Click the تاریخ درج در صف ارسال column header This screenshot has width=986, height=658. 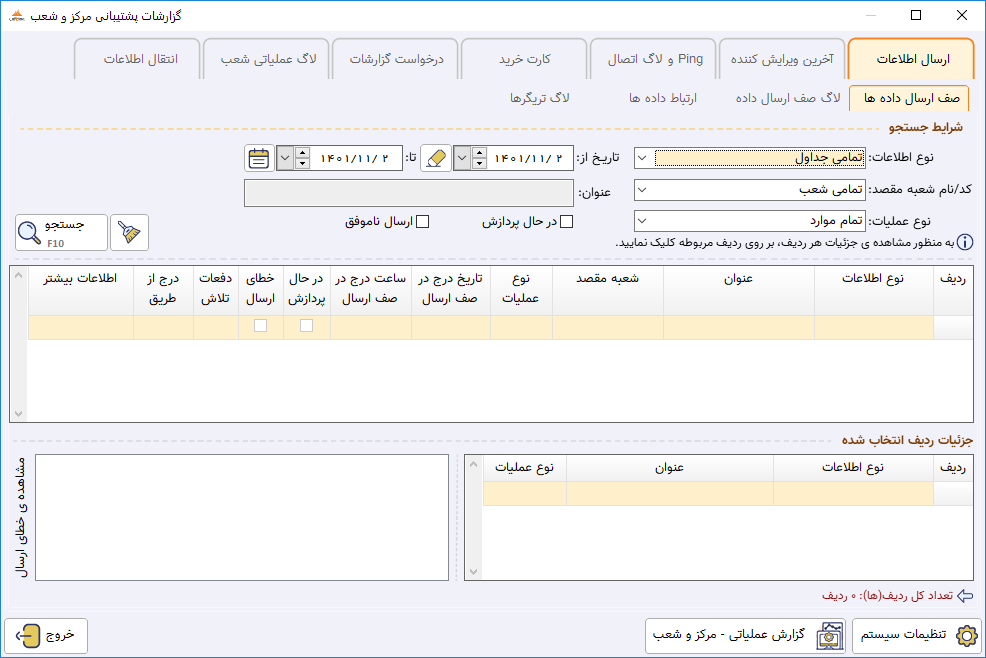click(450, 291)
